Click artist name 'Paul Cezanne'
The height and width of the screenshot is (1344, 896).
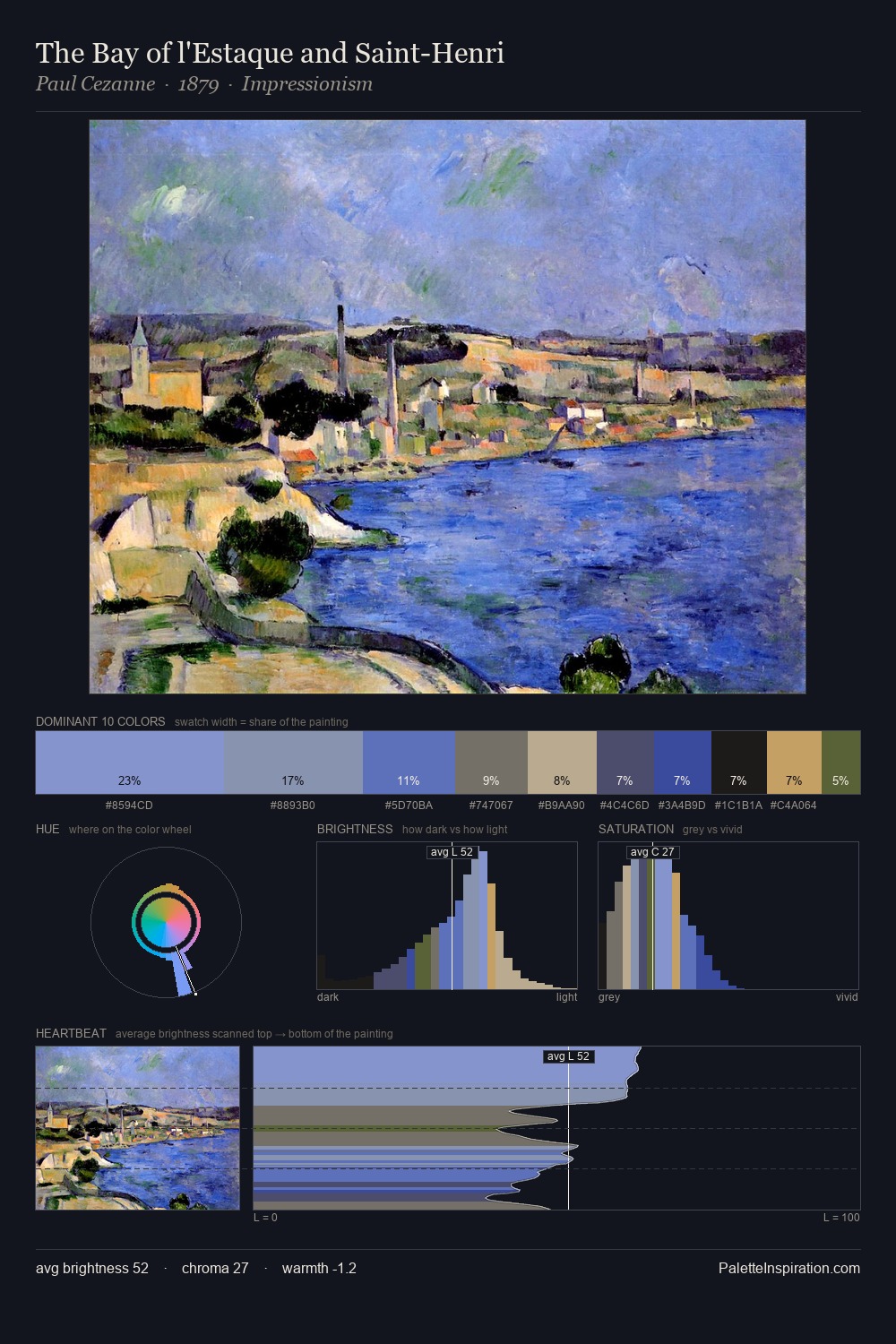click(x=95, y=84)
